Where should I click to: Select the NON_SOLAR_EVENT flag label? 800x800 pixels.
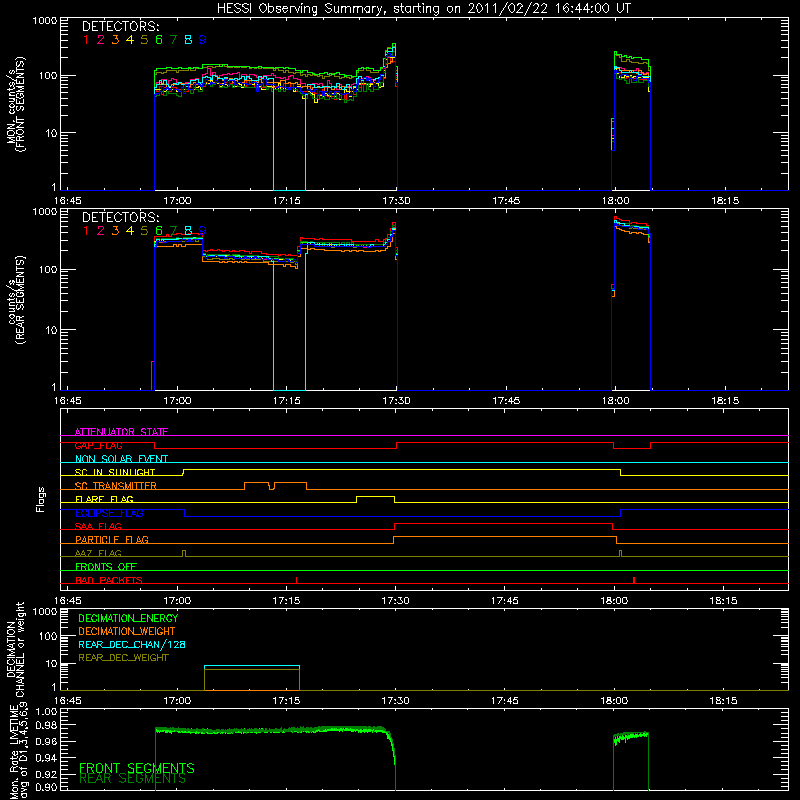[121, 459]
